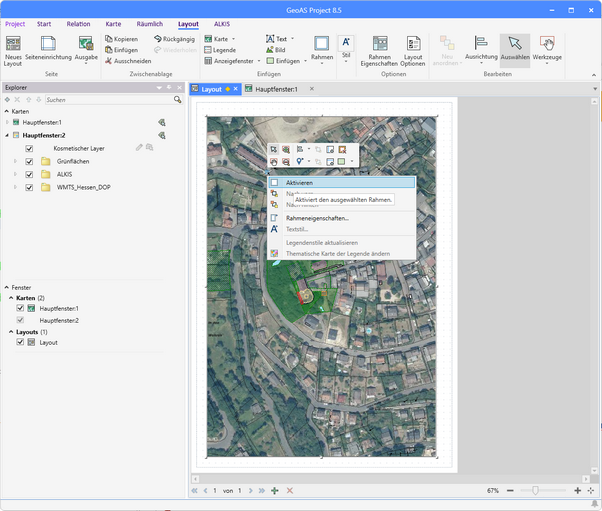Click zoom-out icon in floating mini toolbar
This screenshot has width=602, height=511.
[286, 162]
